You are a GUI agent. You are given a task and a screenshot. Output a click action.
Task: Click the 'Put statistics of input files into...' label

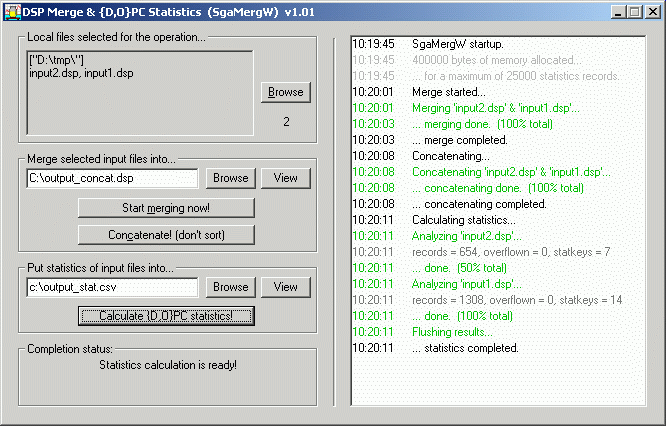(x=100, y=268)
